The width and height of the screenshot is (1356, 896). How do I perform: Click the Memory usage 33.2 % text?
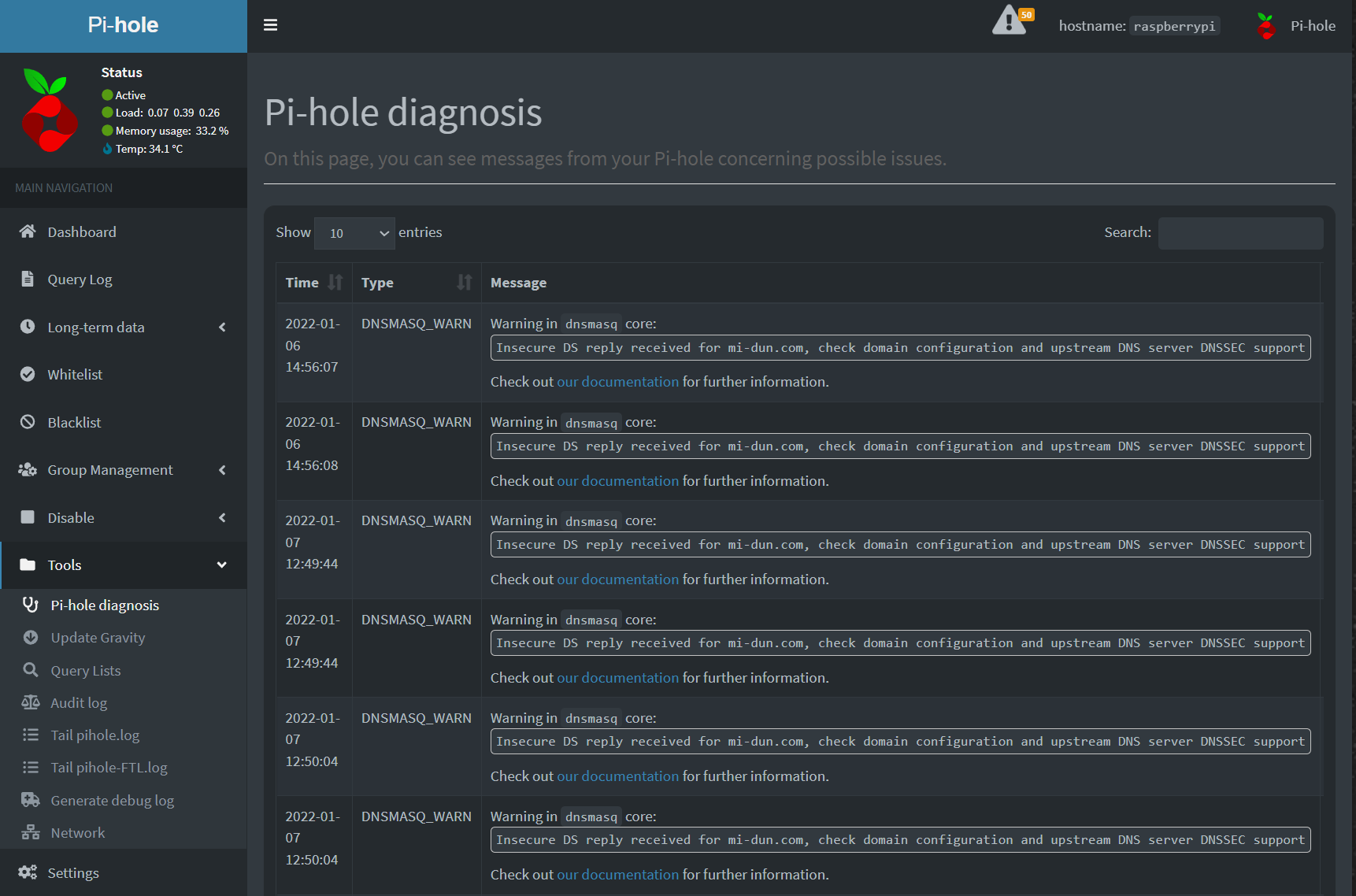coord(172,131)
